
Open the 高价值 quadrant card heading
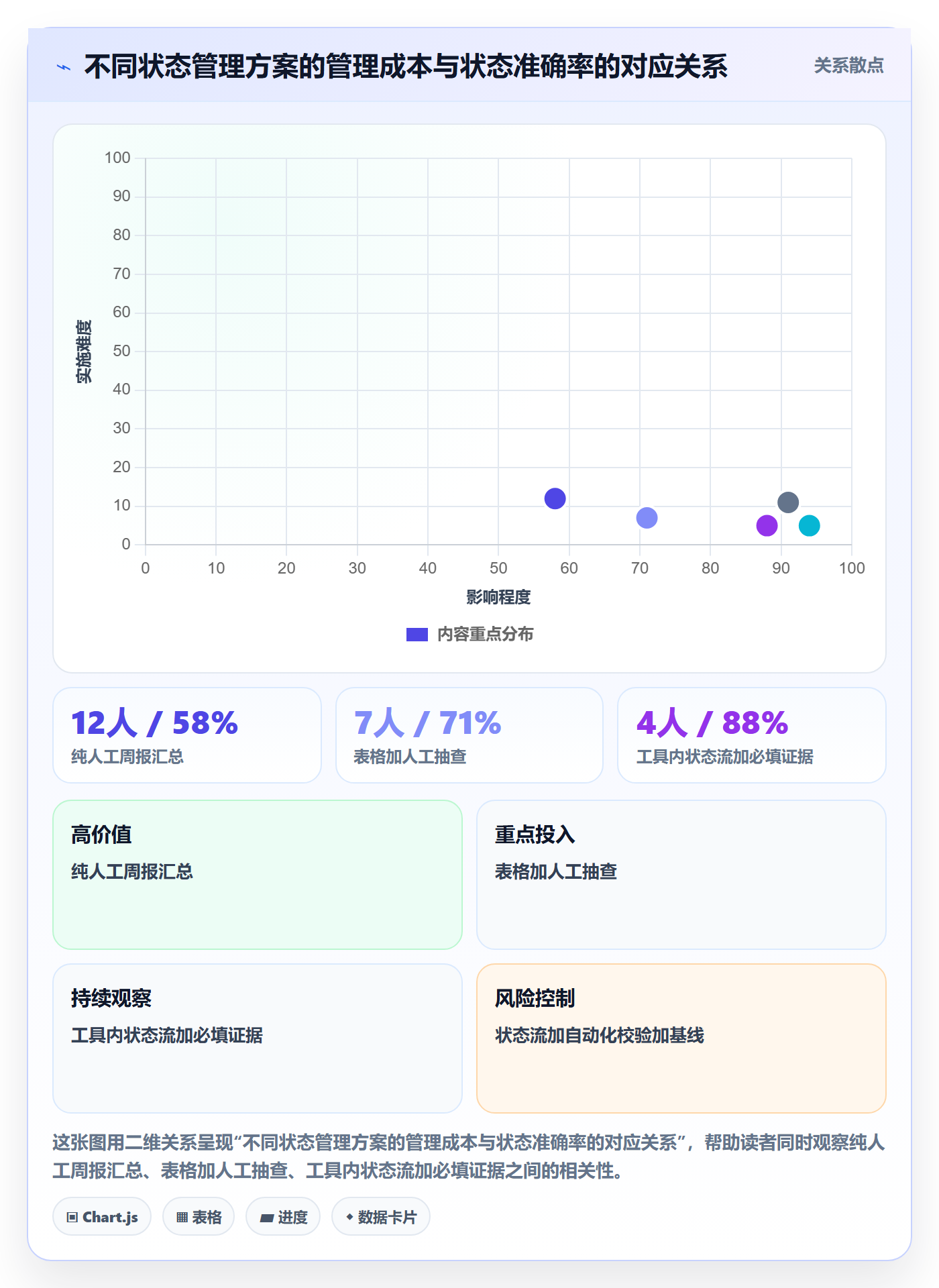101,835
